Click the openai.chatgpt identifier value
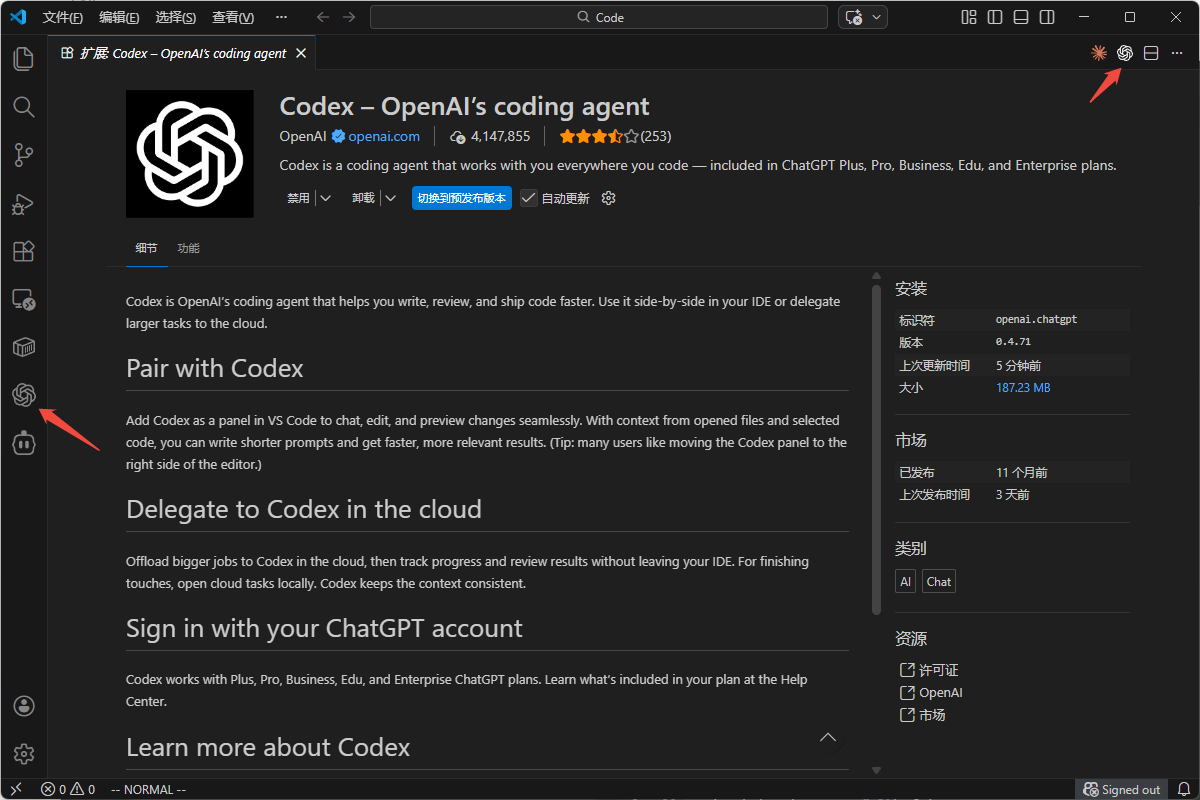 [1036, 319]
